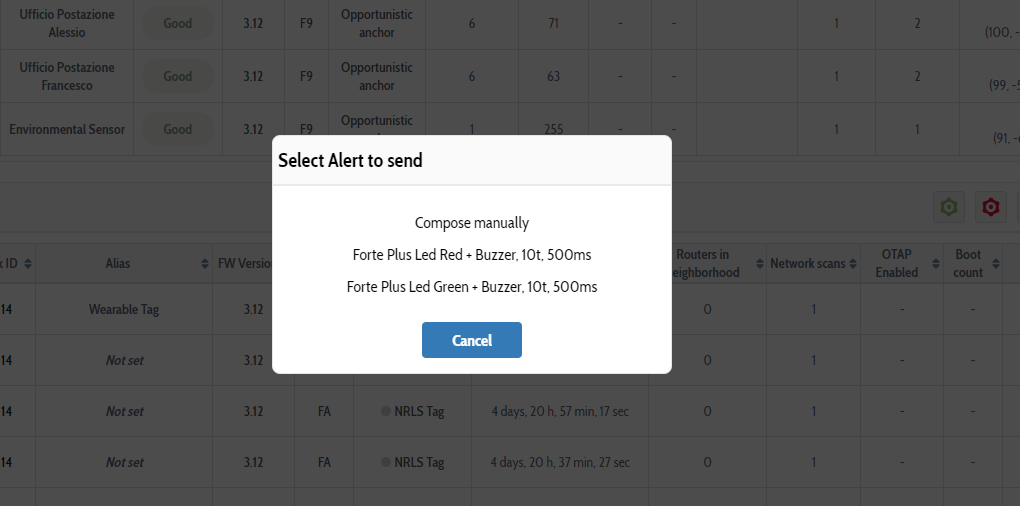Viewport: 1020px width, 506px height.
Task: Click the grey dot beside the 57 min NRLS Tag
Action: click(386, 411)
